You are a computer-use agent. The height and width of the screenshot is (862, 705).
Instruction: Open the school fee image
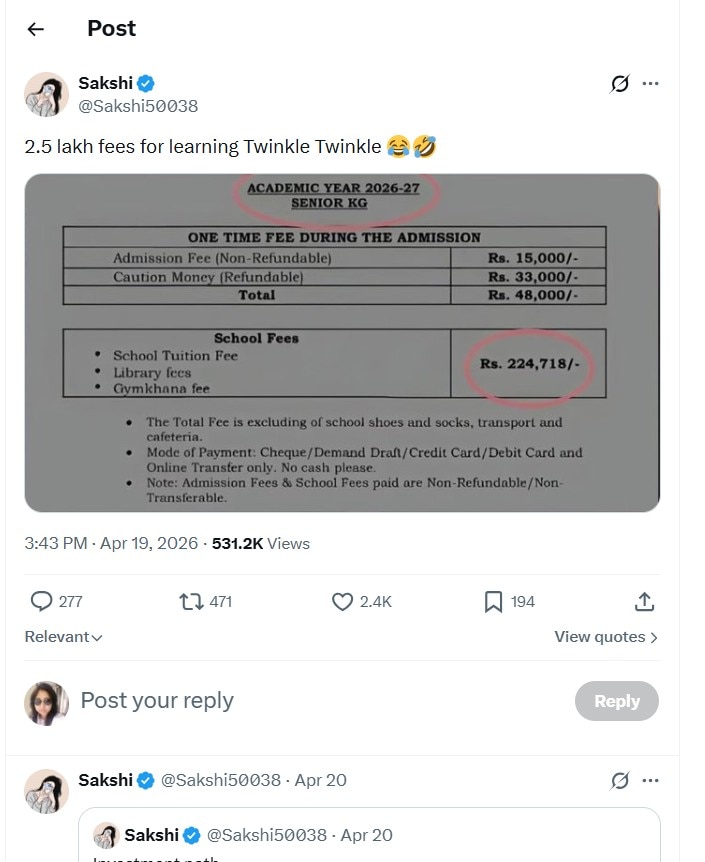pos(342,343)
